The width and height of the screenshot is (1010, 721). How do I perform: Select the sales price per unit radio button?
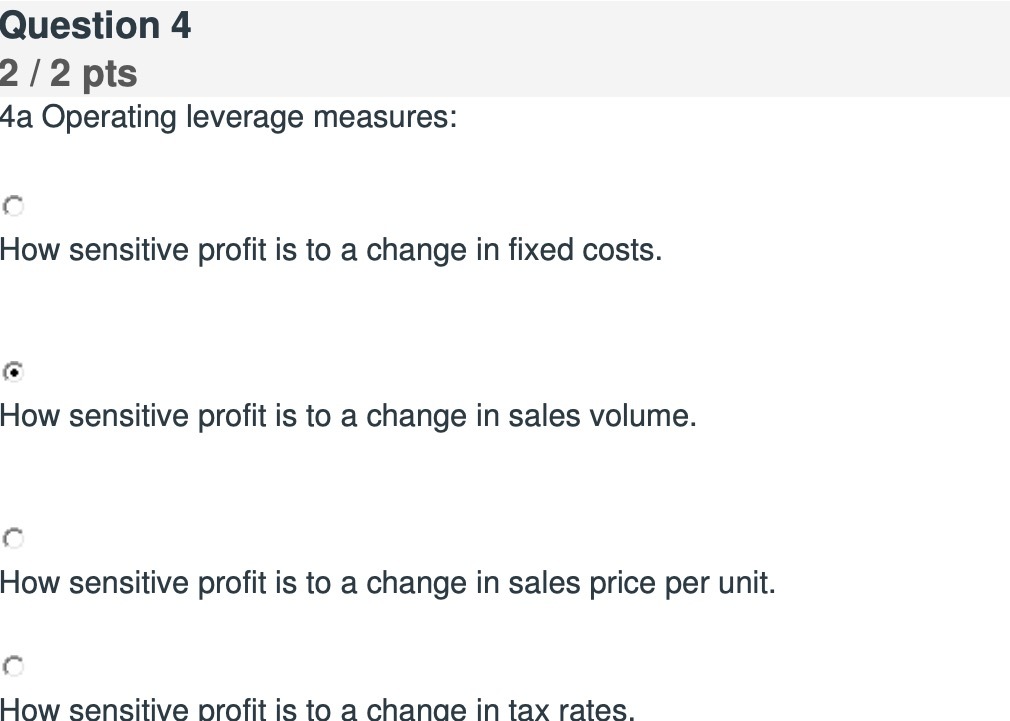13,540
